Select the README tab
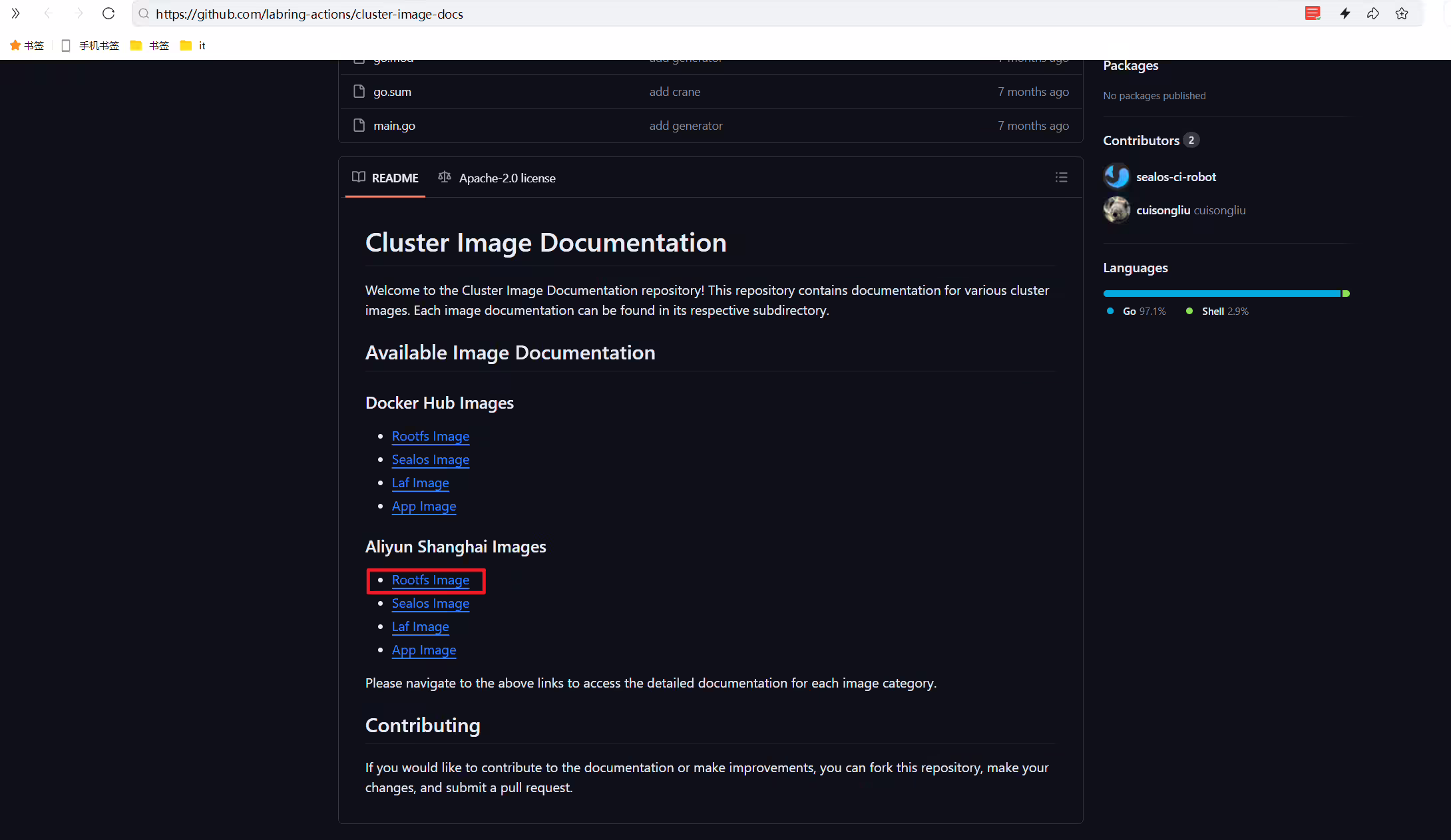 [385, 178]
